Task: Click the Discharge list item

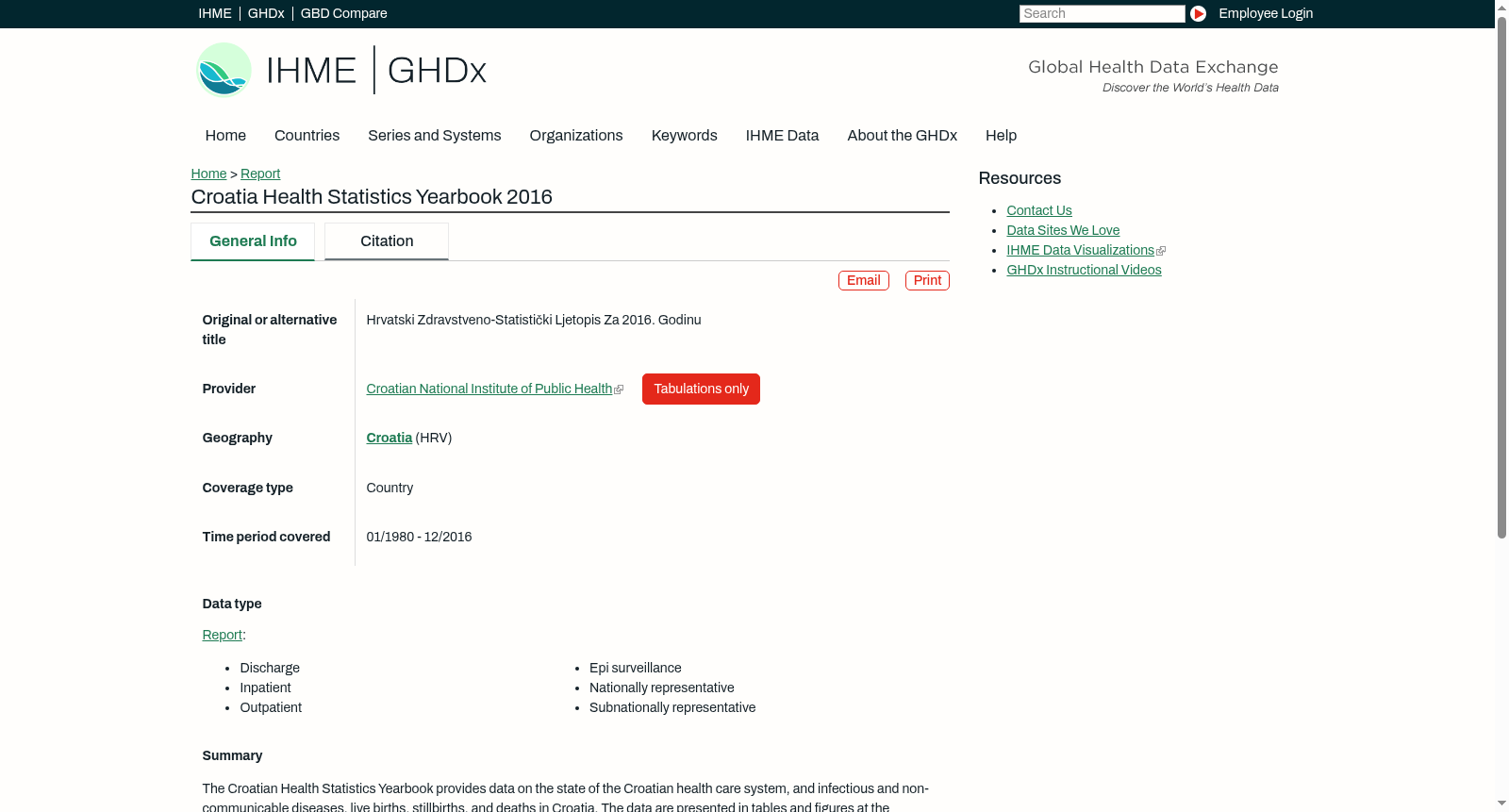Action: pos(270,668)
